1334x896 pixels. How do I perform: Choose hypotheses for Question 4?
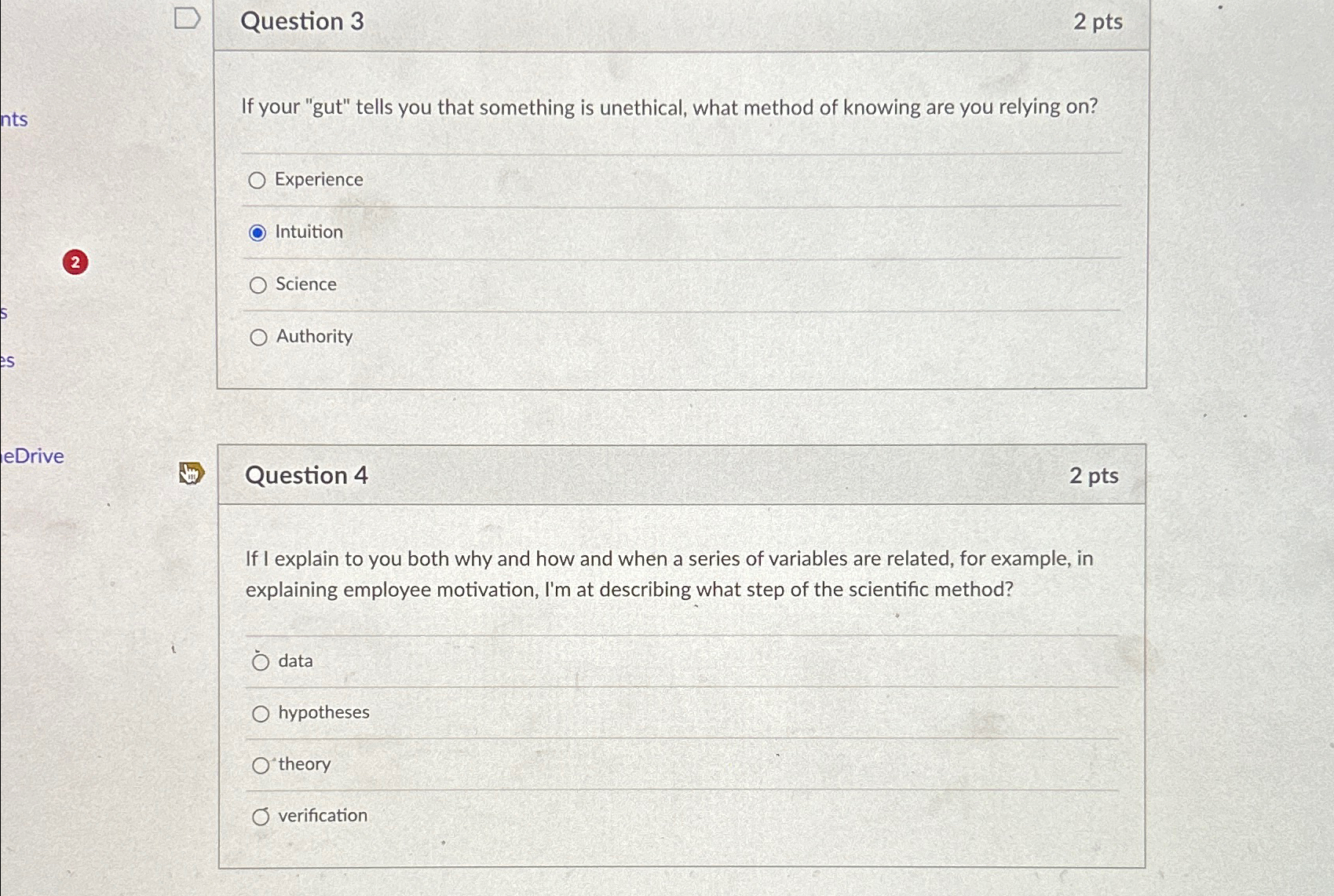[x=260, y=713]
